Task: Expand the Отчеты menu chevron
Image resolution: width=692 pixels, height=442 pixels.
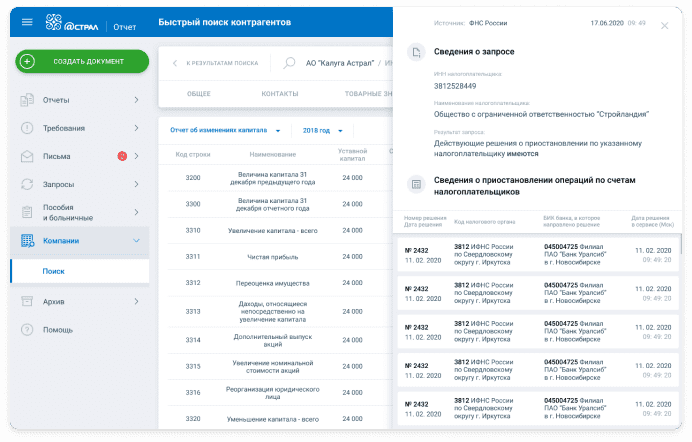Action: pos(136,100)
